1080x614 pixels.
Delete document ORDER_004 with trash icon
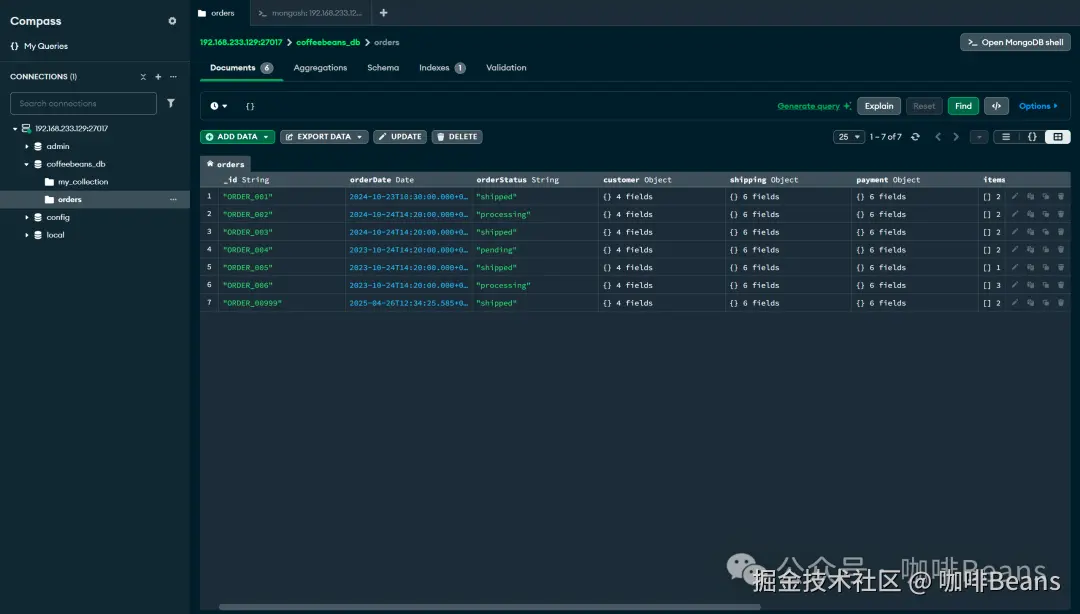click(x=1061, y=249)
